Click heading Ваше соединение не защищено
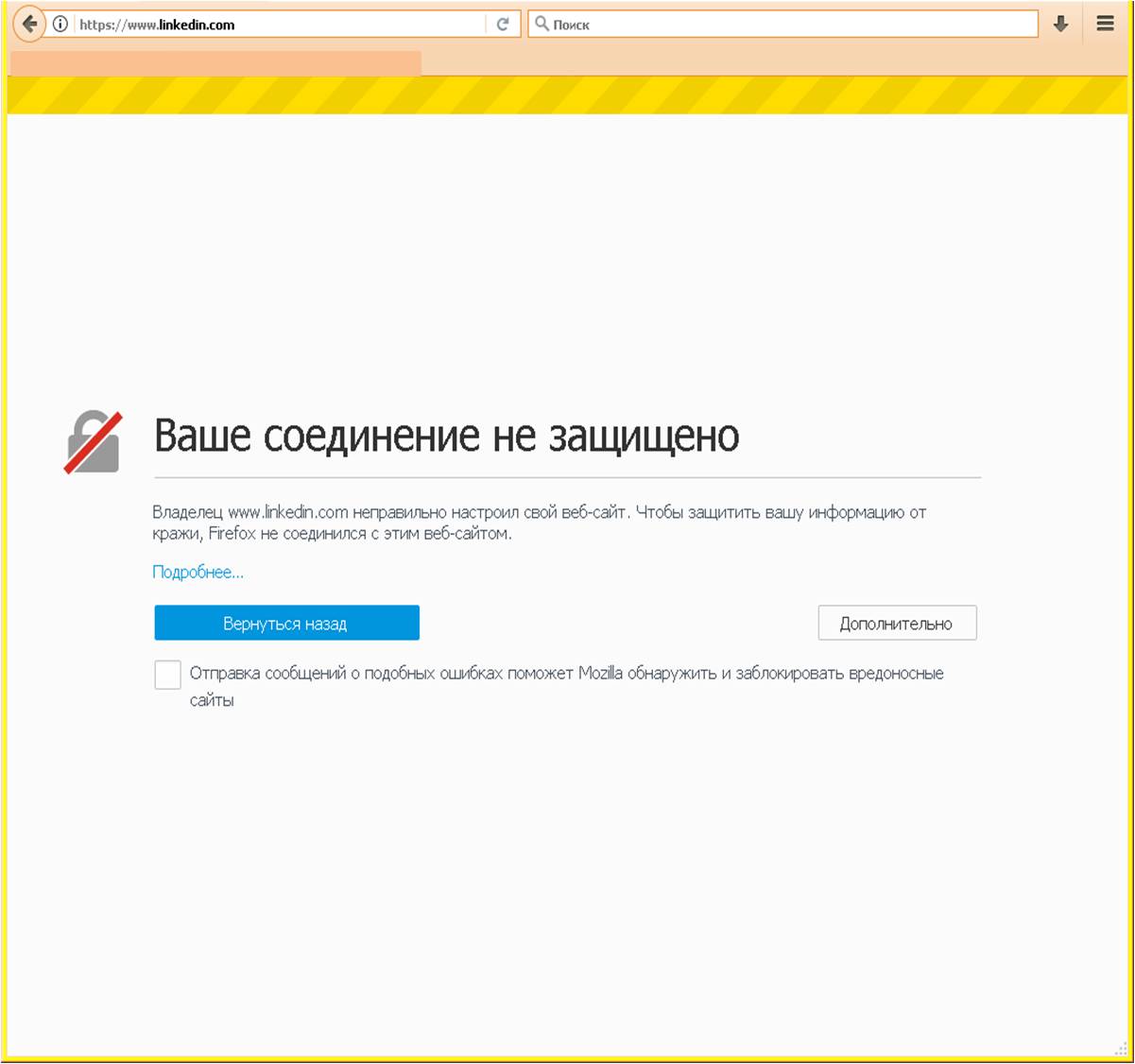The image size is (1135, 1064). tap(446, 437)
